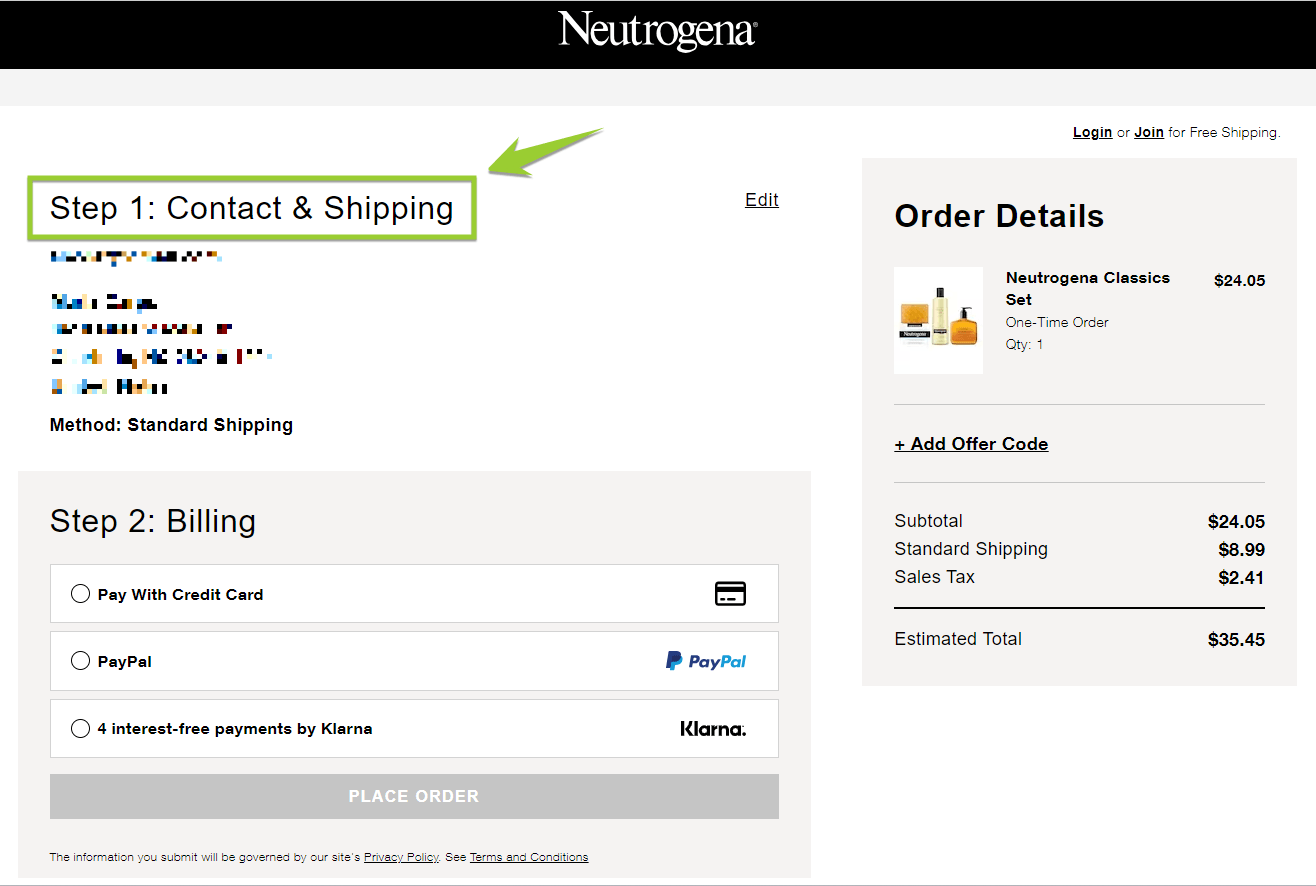The width and height of the screenshot is (1316, 886).
Task: Click the Neutrogena Classics Set product name
Action: pos(1087,288)
